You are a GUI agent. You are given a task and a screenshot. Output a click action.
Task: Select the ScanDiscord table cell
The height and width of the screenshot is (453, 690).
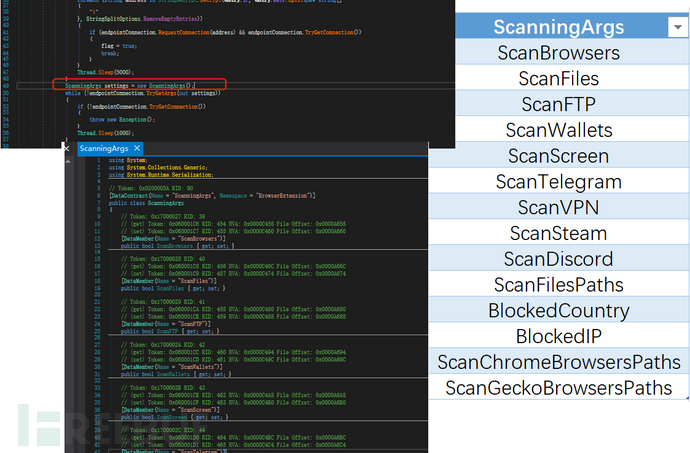(x=558, y=259)
